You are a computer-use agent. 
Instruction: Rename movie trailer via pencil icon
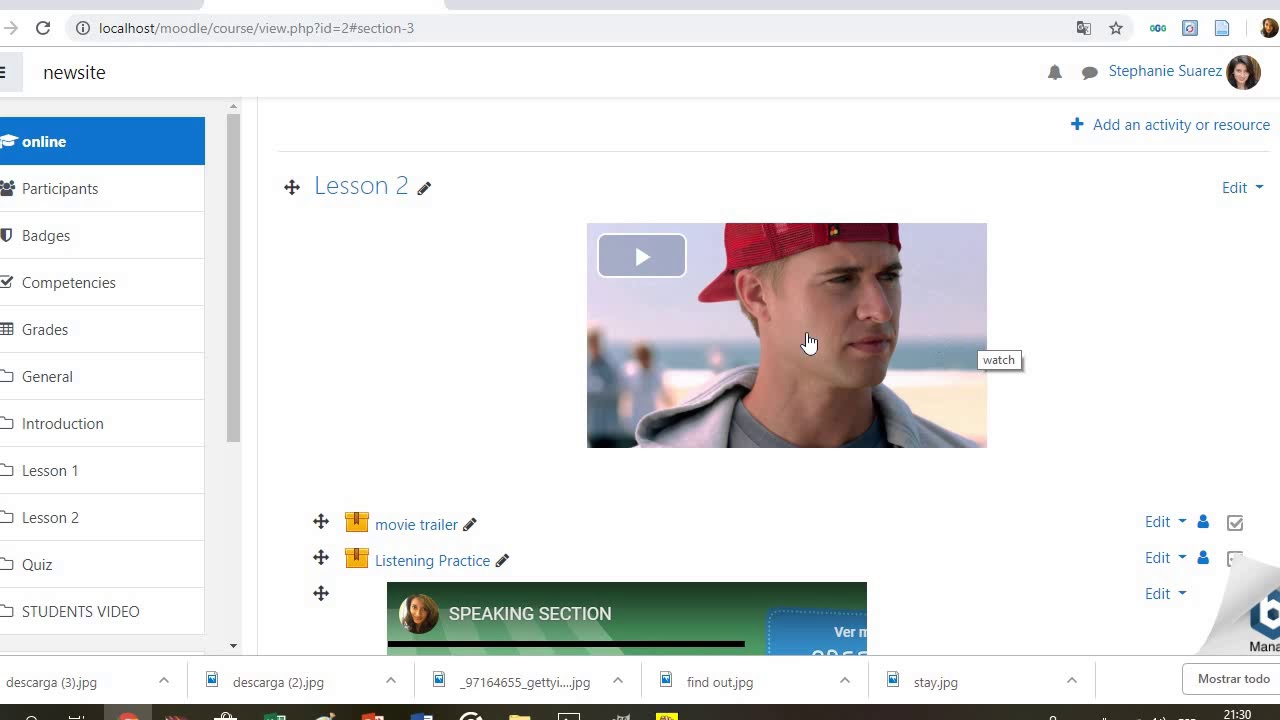click(470, 524)
